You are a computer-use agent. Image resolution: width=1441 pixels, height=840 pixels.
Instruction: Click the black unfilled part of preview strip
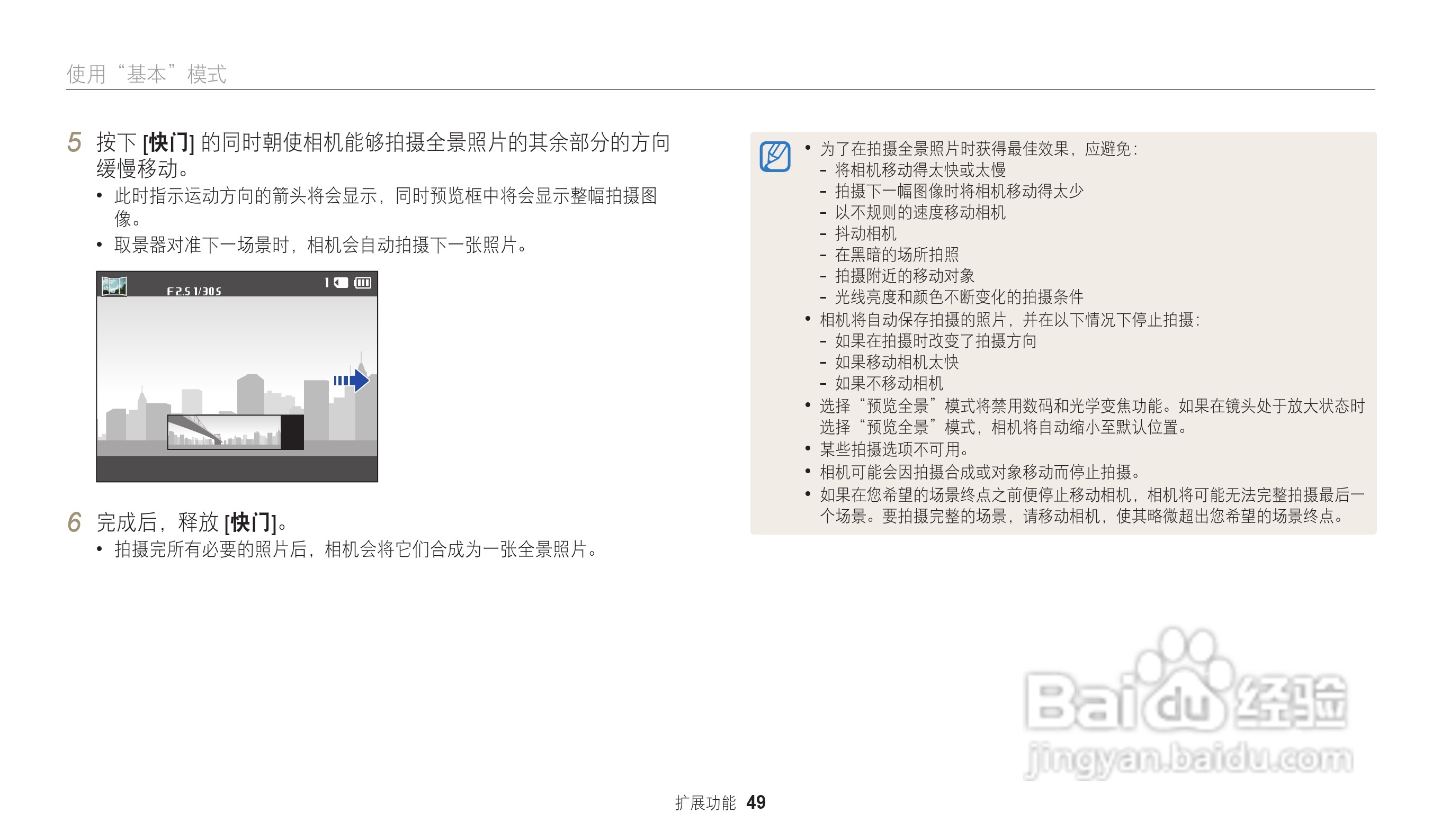point(292,432)
